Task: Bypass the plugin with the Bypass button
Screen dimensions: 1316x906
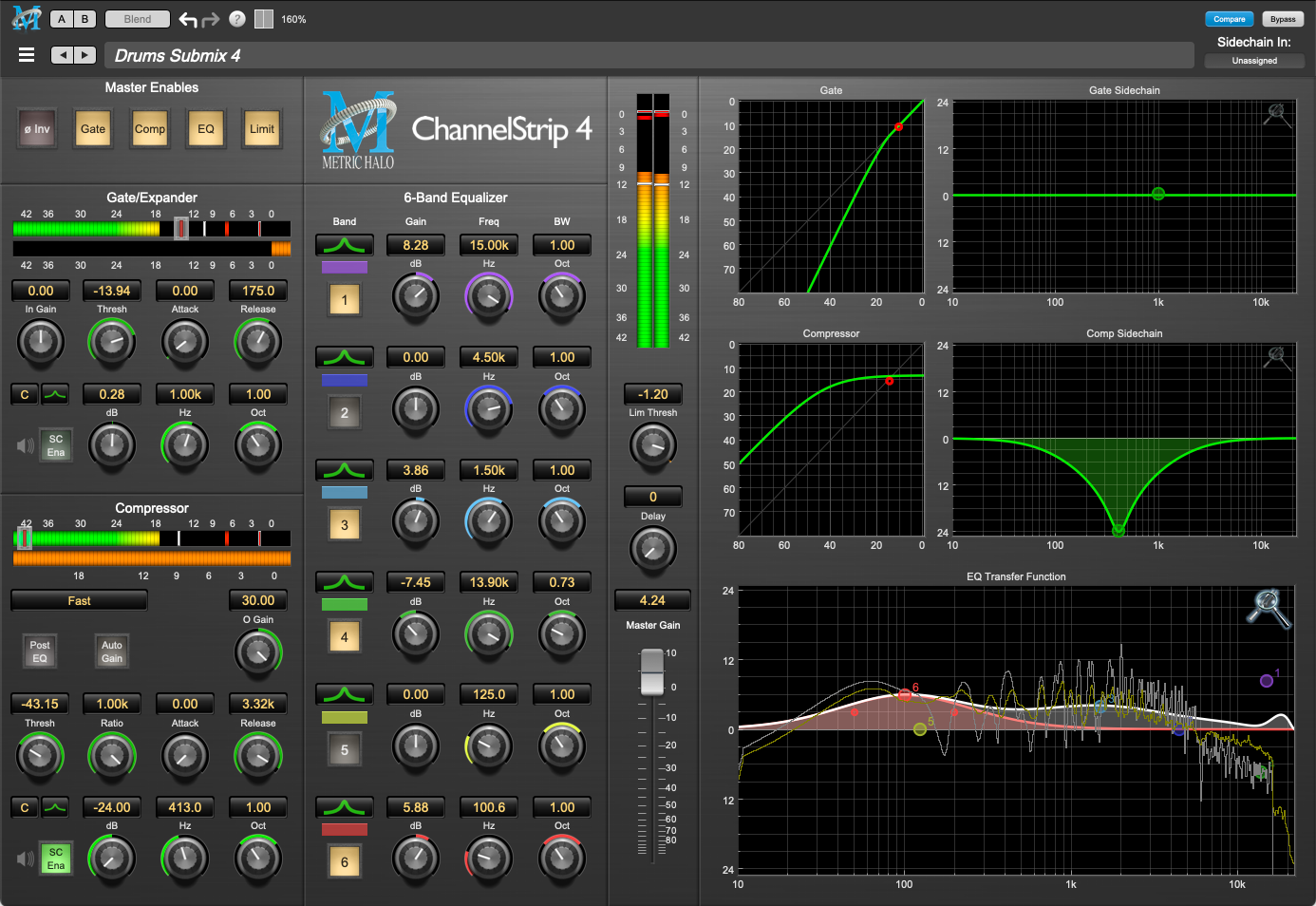Action: (1283, 18)
